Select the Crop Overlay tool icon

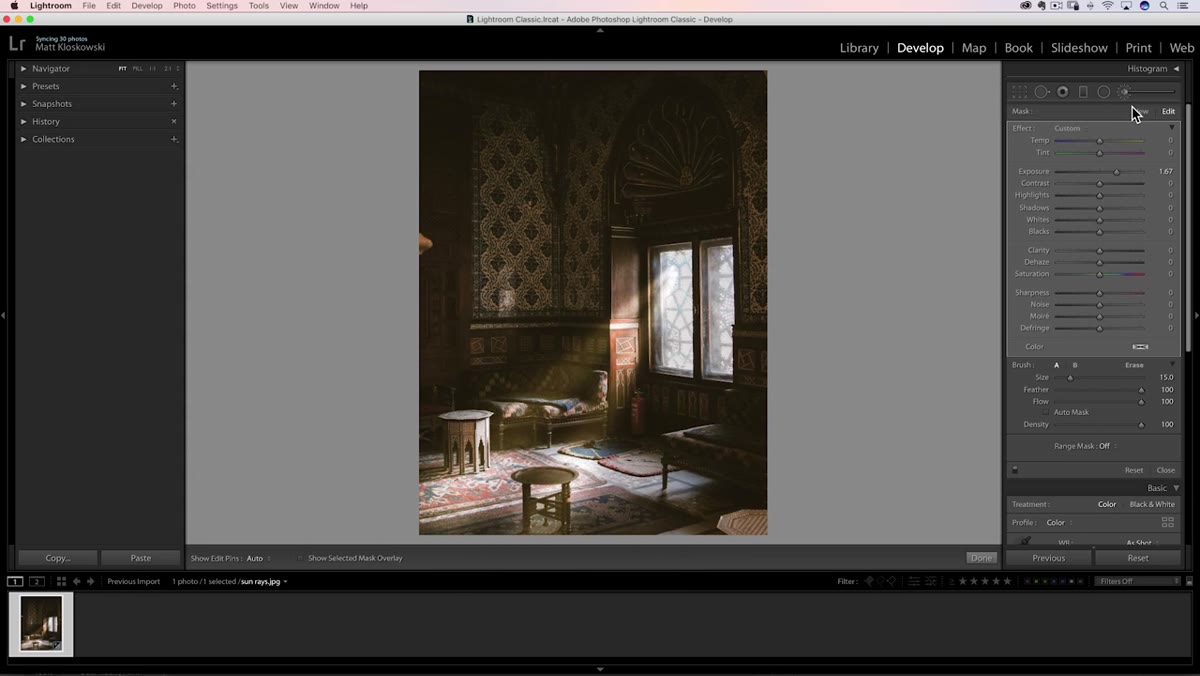click(1019, 92)
